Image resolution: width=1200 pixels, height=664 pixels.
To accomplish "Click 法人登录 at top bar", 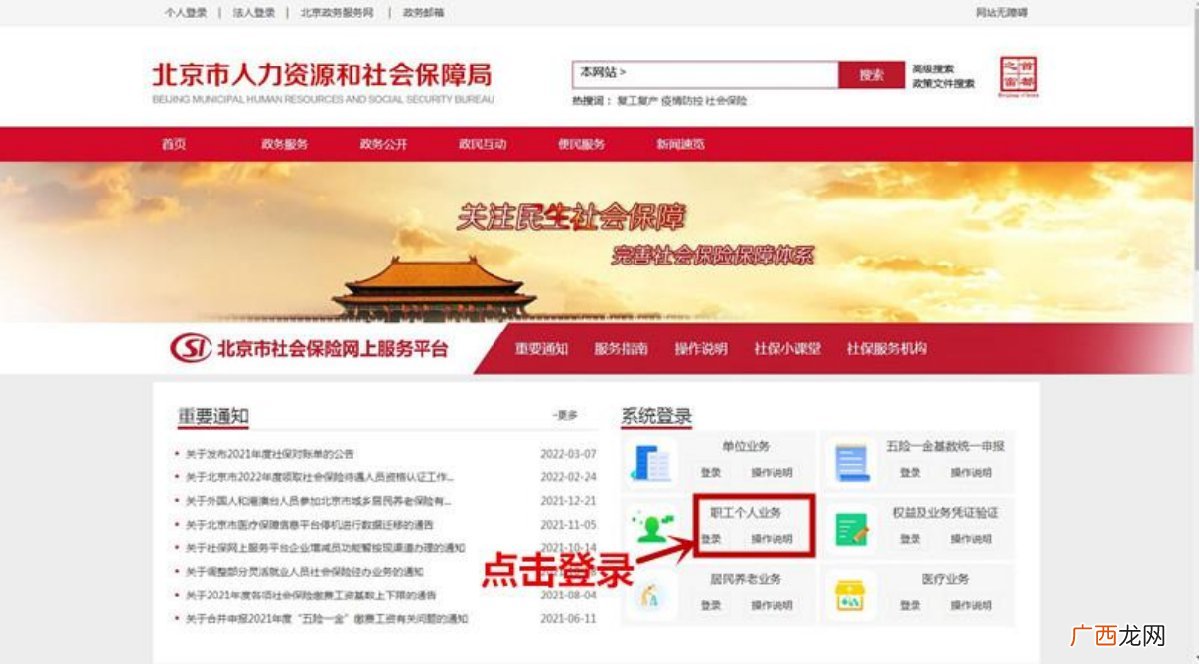I will click(253, 13).
